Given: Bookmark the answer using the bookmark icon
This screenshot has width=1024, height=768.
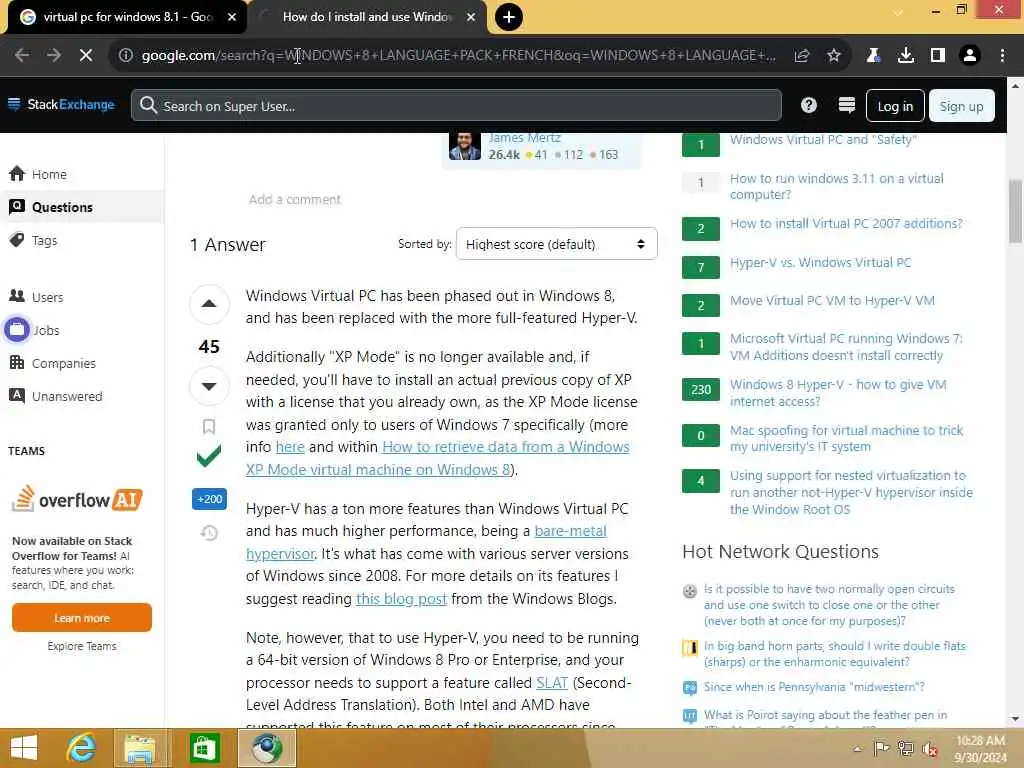Looking at the screenshot, I should click(209, 426).
